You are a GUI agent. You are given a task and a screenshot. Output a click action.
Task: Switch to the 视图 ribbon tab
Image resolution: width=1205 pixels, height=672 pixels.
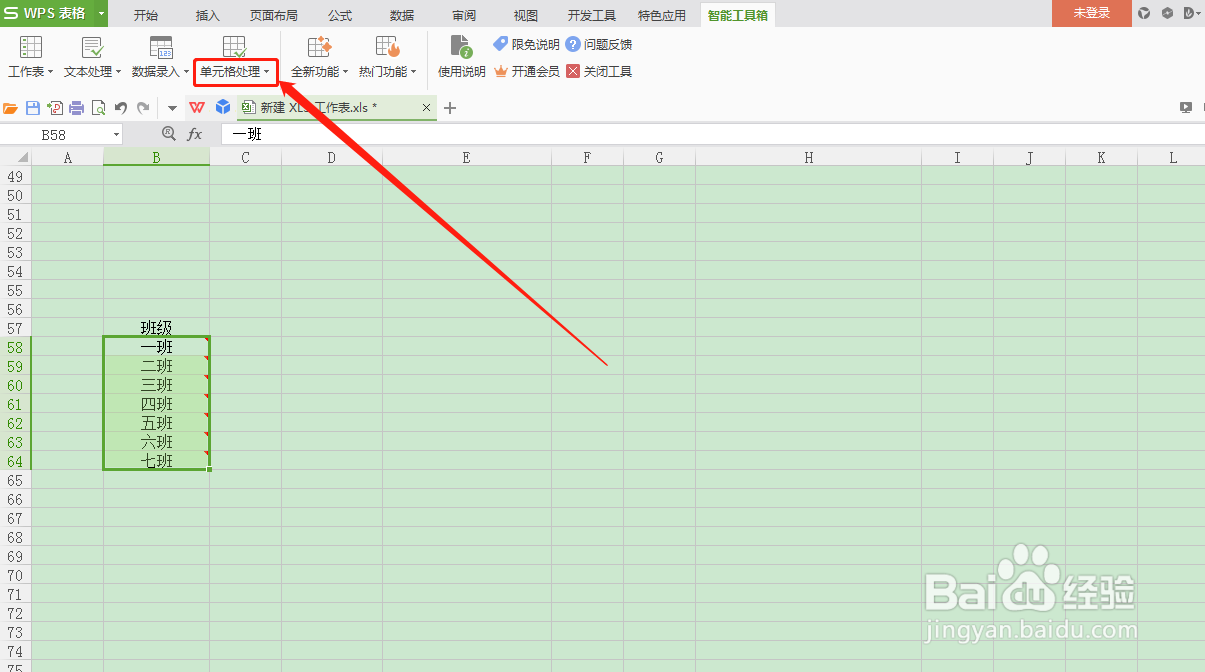point(526,15)
